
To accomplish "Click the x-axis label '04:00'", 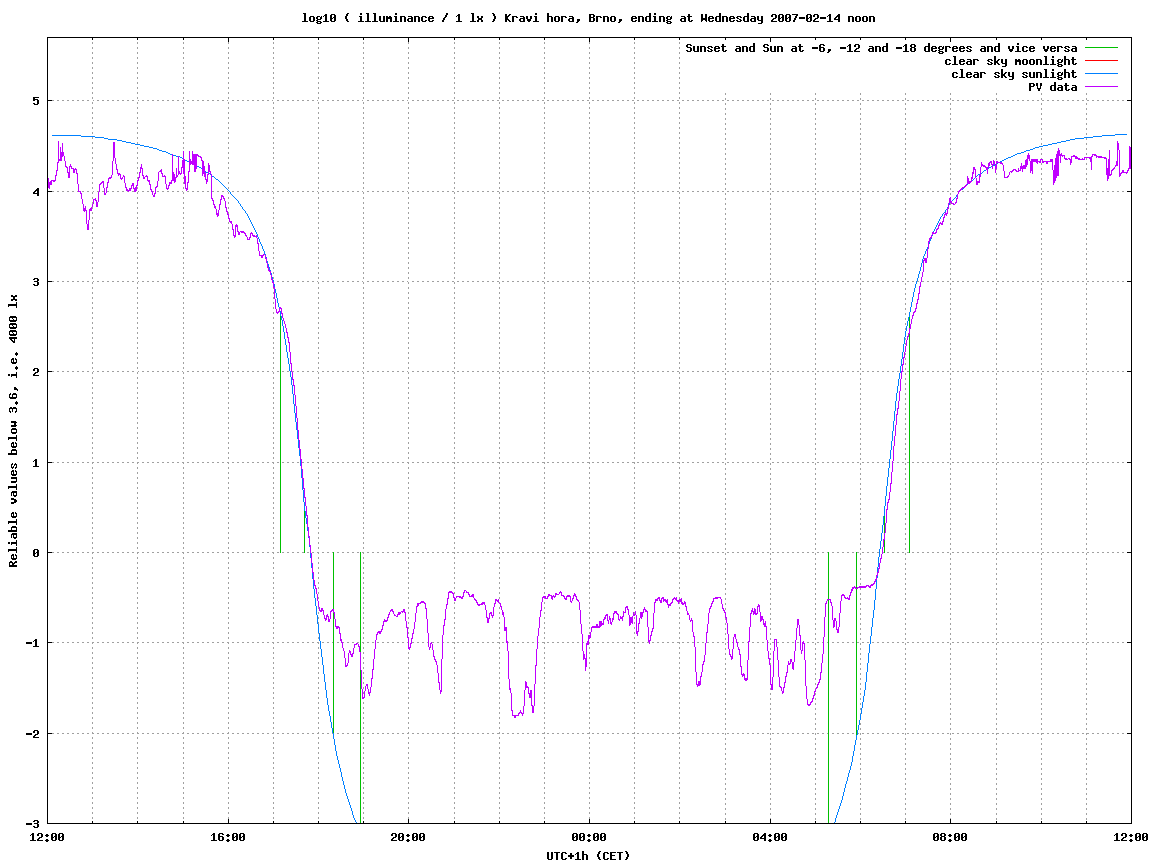I will [x=770, y=837].
